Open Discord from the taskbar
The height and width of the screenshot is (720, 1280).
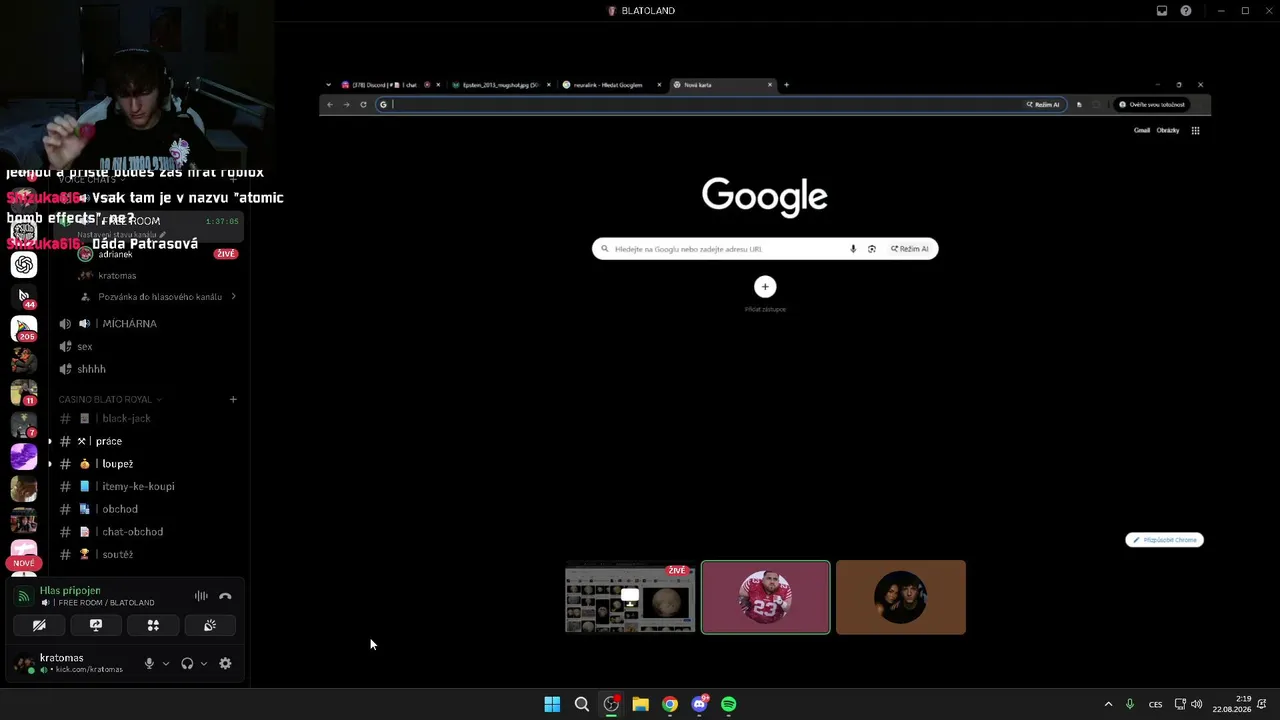pyautogui.click(x=699, y=704)
